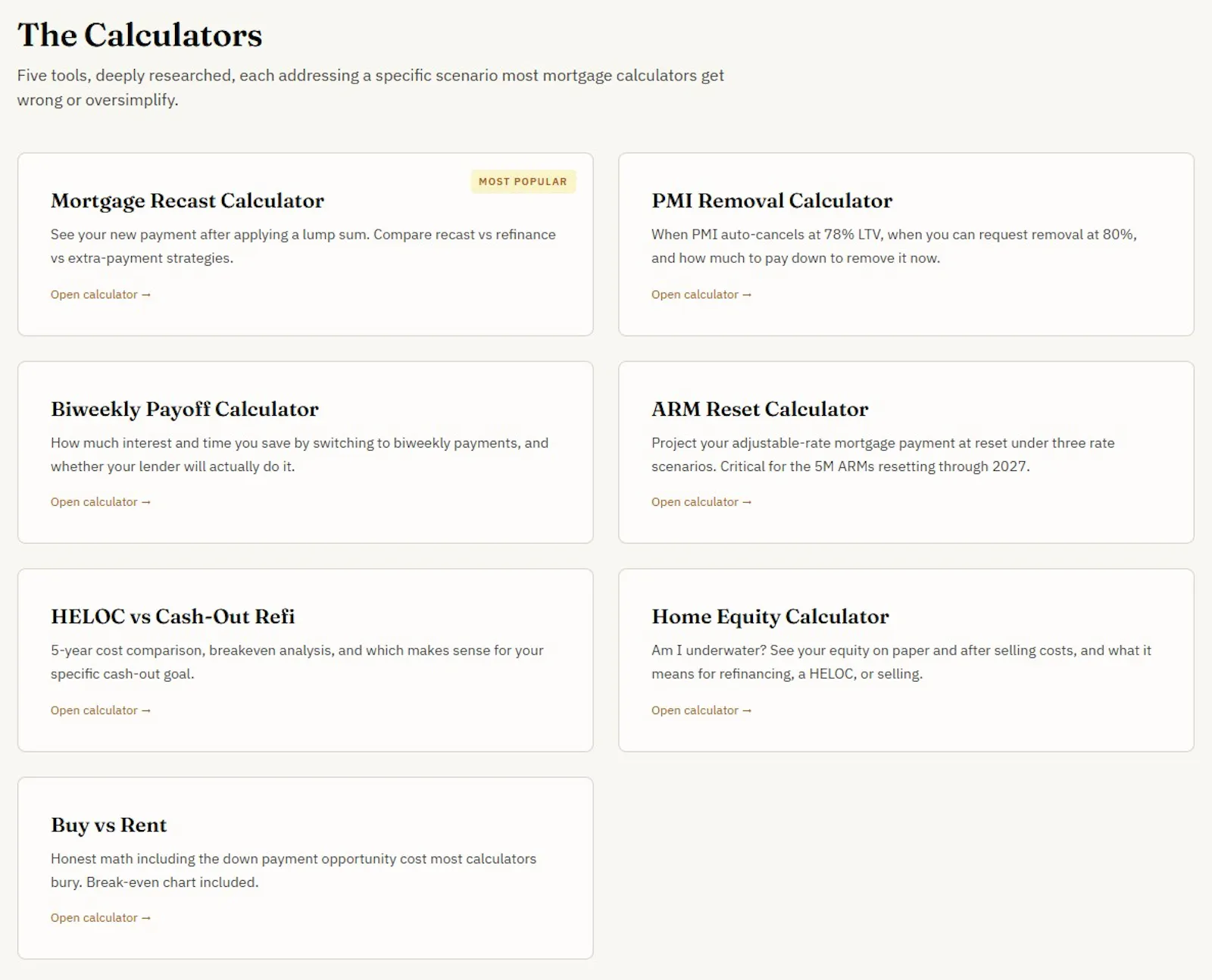Open the Home Equity Calculator link
The height and width of the screenshot is (980, 1212).
(701, 710)
